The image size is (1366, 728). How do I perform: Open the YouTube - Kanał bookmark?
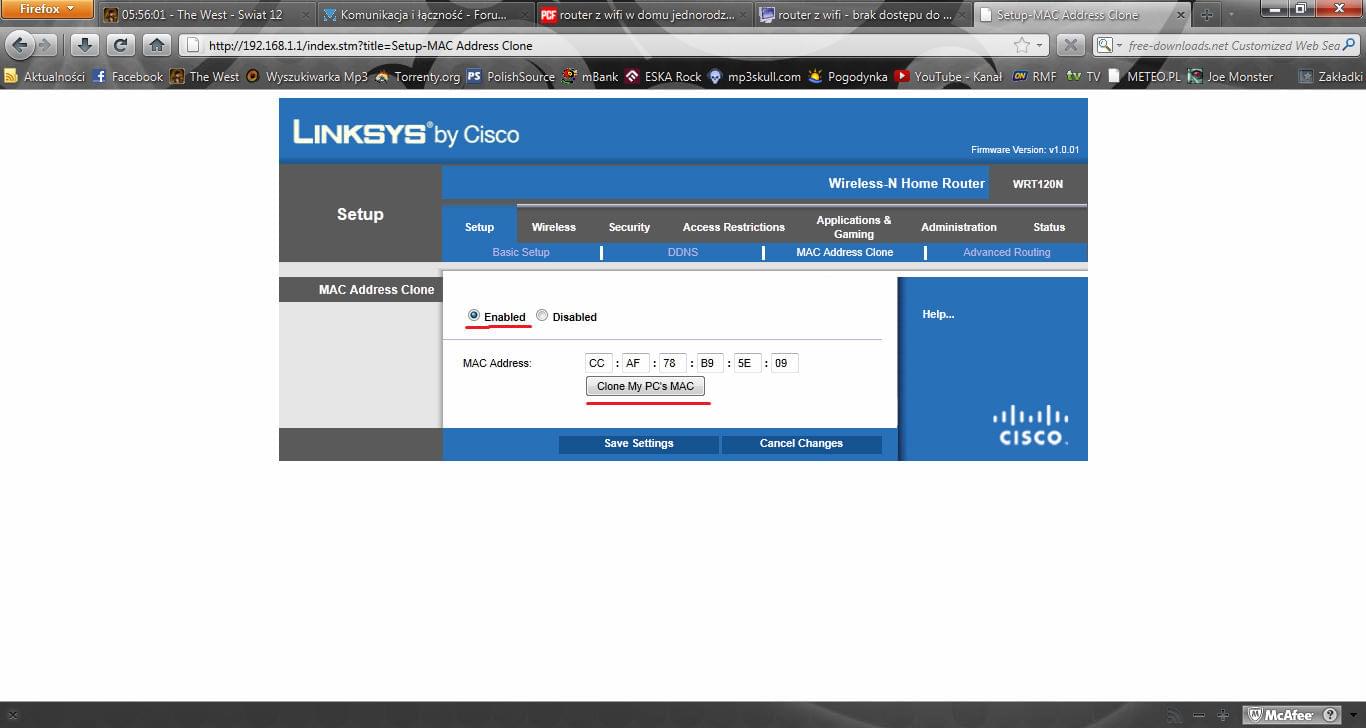point(948,76)
